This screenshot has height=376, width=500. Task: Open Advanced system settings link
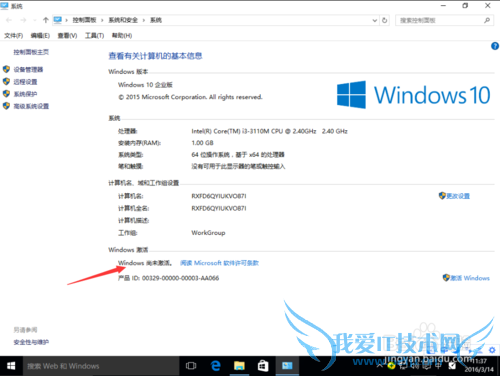coord(31,106)
